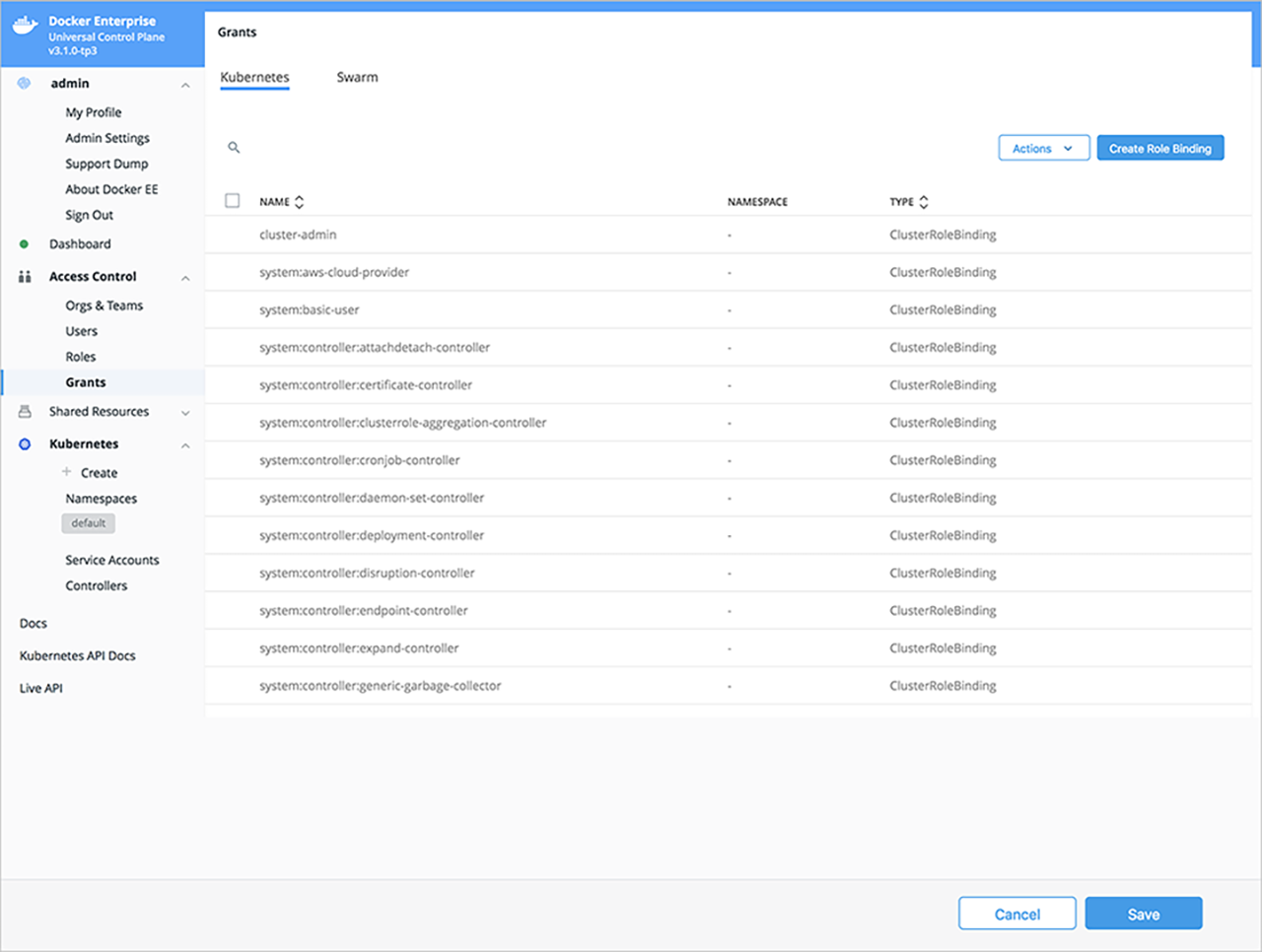Screen dimensions: 1262x952
Task: Sort grants by the TYPE column arrows
Action: pos(924,202)
